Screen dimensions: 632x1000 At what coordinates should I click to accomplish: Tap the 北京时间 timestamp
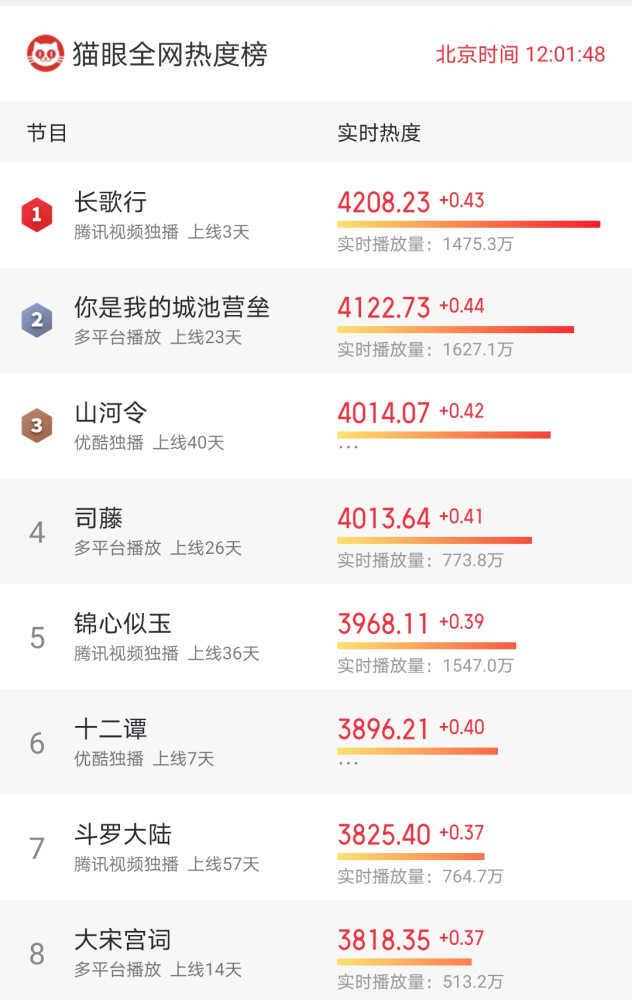(x=520, y=54)
